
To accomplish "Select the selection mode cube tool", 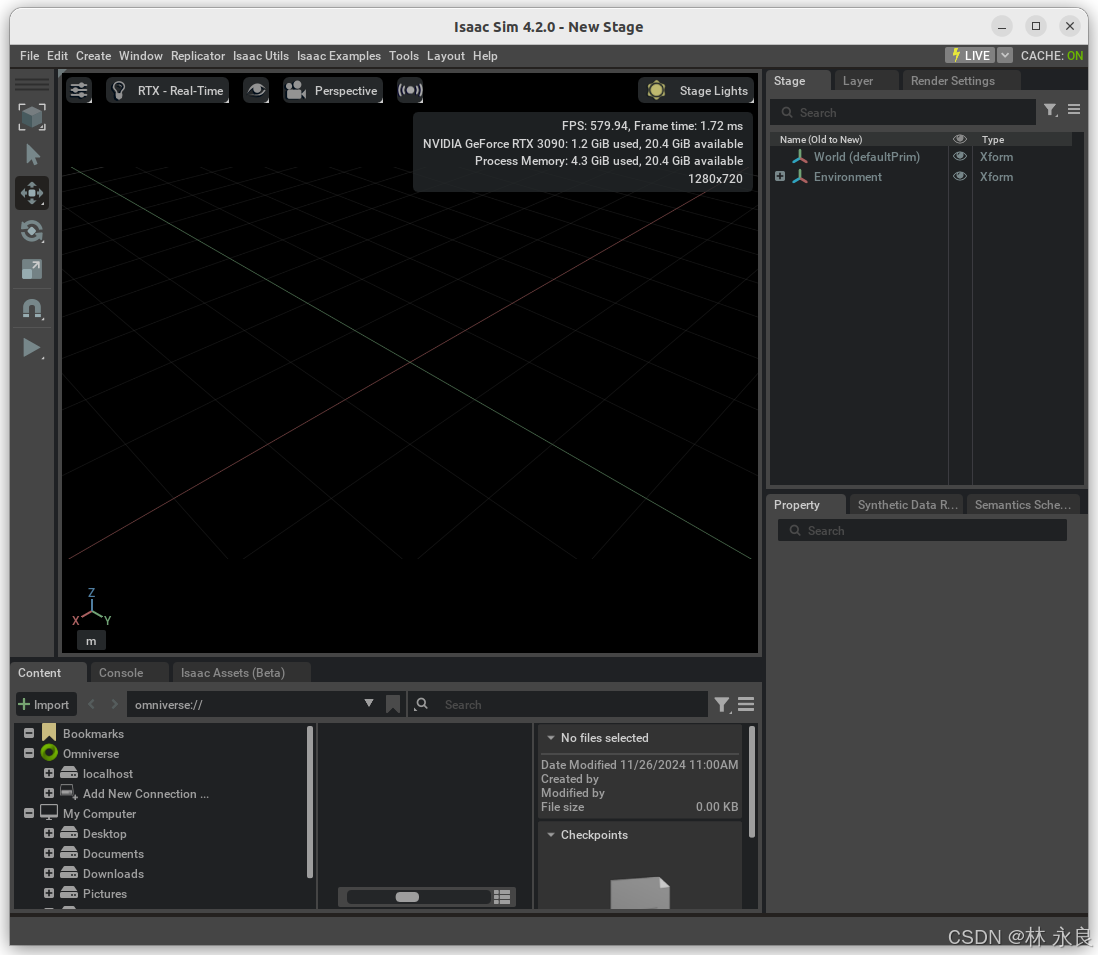I will click(32, 117).
